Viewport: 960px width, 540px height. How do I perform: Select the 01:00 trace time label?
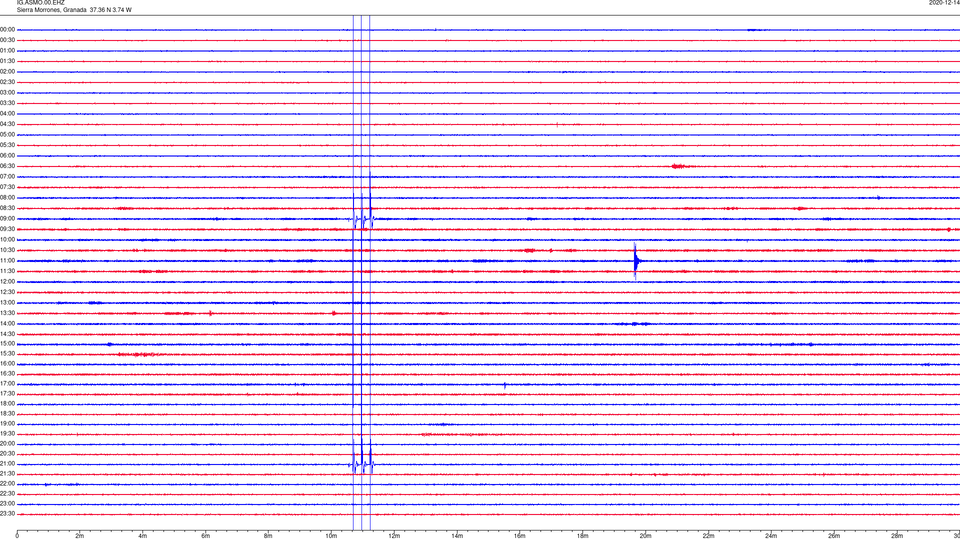8,50
